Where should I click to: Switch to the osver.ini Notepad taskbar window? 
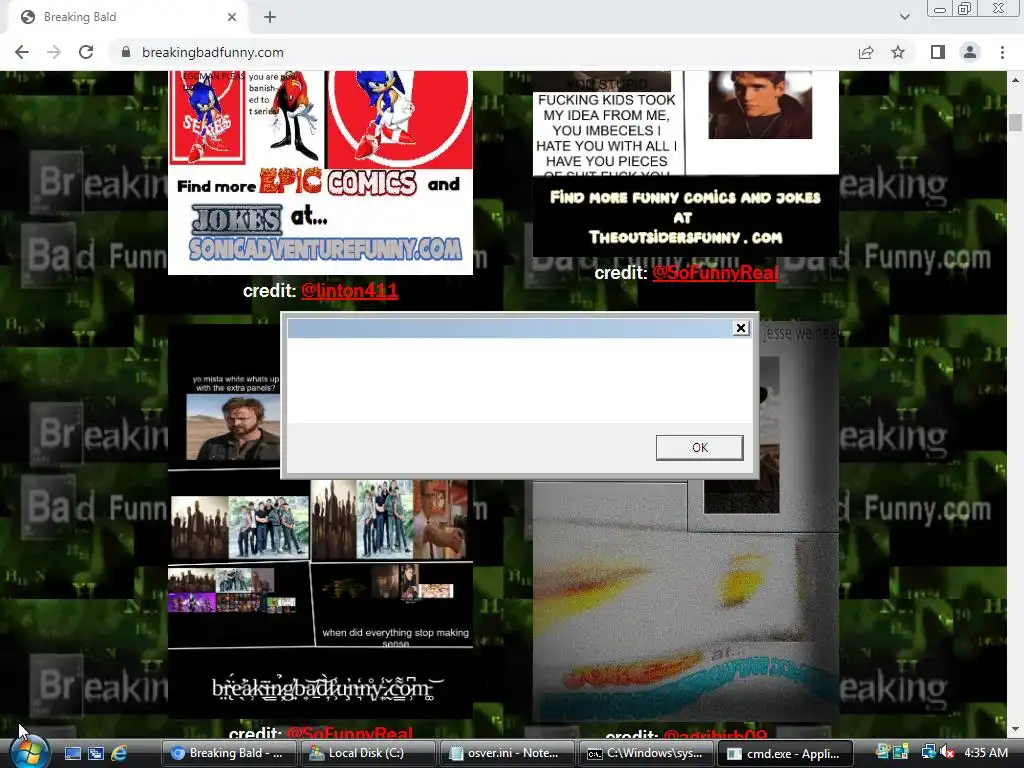507,754
